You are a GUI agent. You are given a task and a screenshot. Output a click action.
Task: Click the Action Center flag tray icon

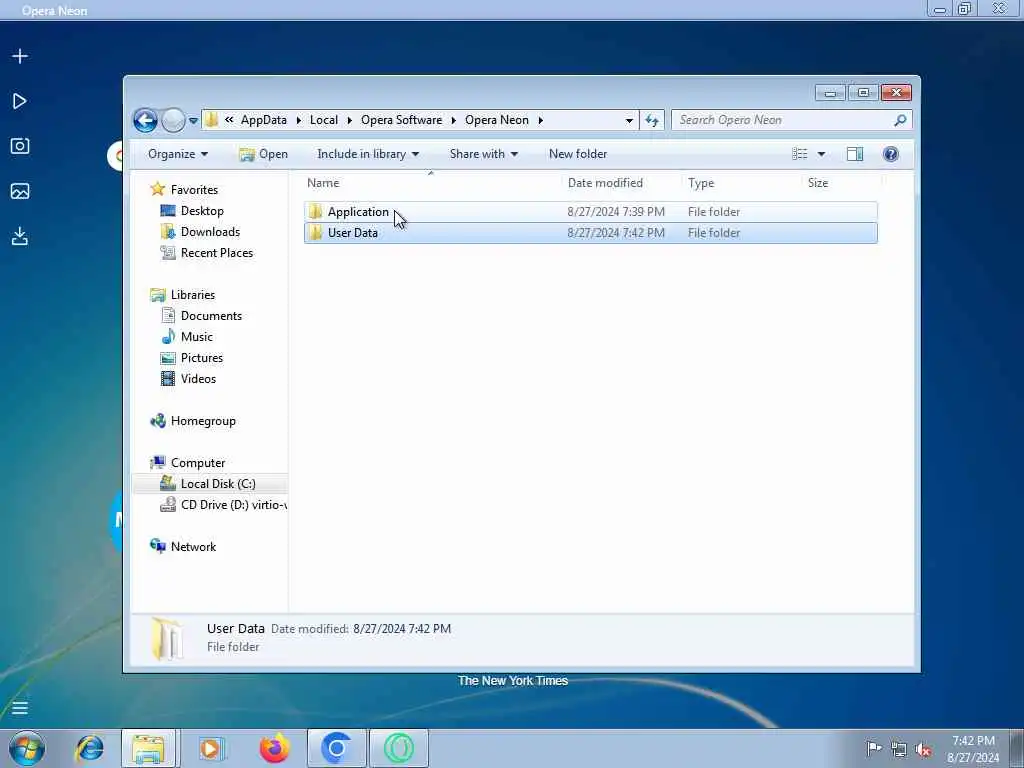pyautogui.click(x=873, y=749)
